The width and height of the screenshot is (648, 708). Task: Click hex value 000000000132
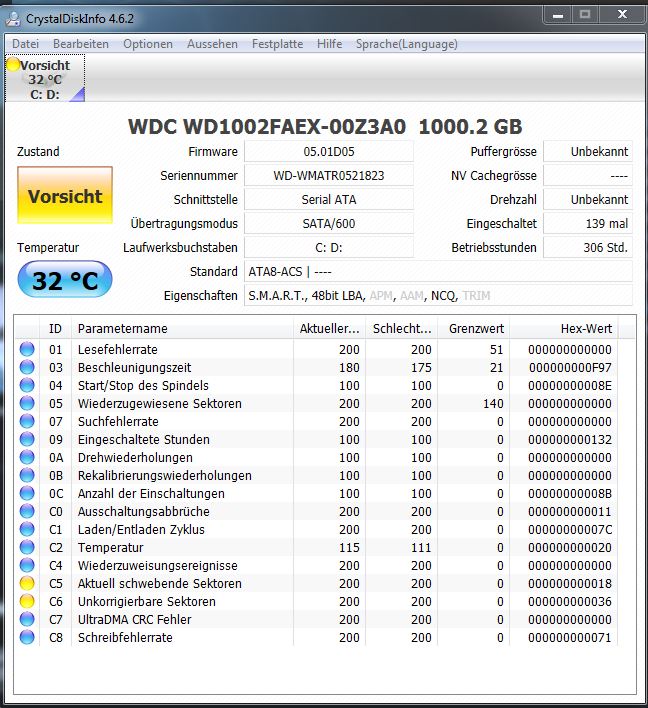tap(570, 439)
